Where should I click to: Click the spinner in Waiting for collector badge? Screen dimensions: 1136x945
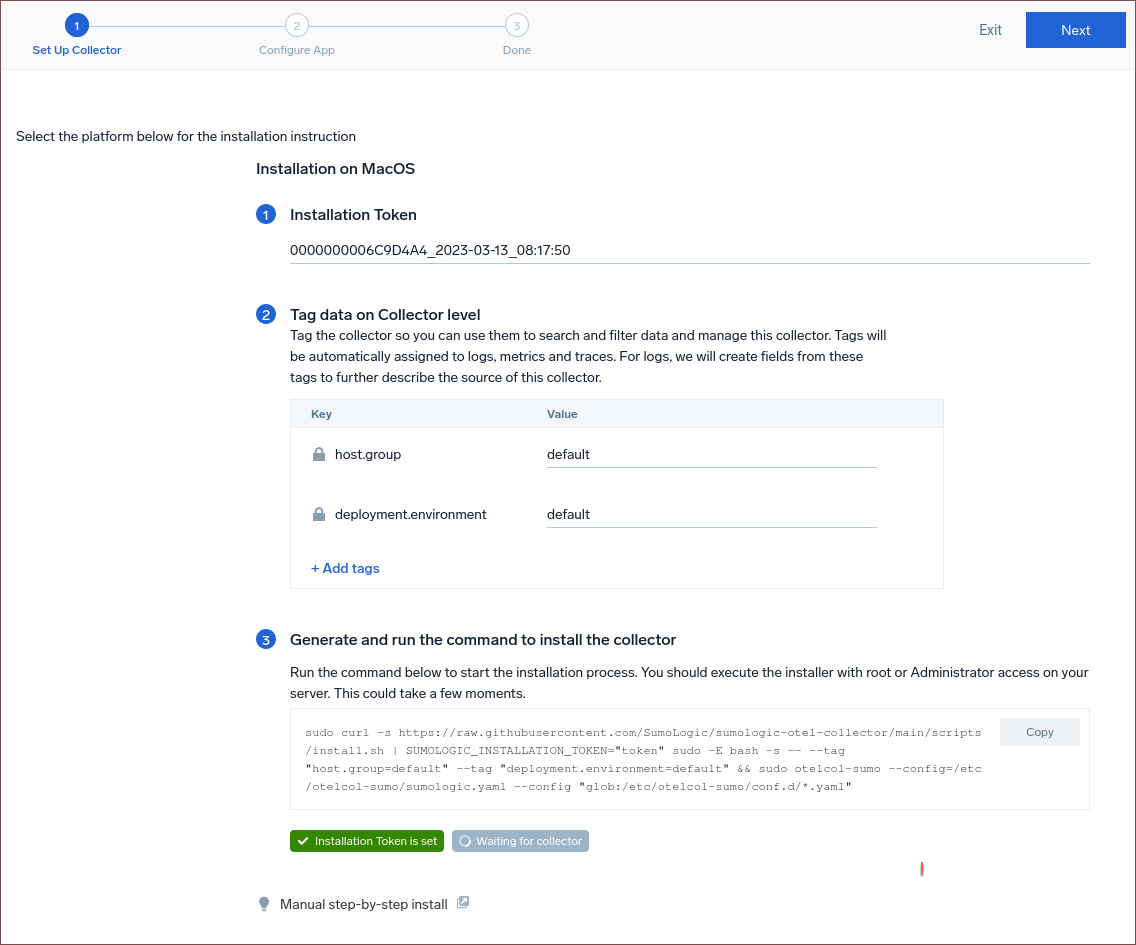pos(465,841)
